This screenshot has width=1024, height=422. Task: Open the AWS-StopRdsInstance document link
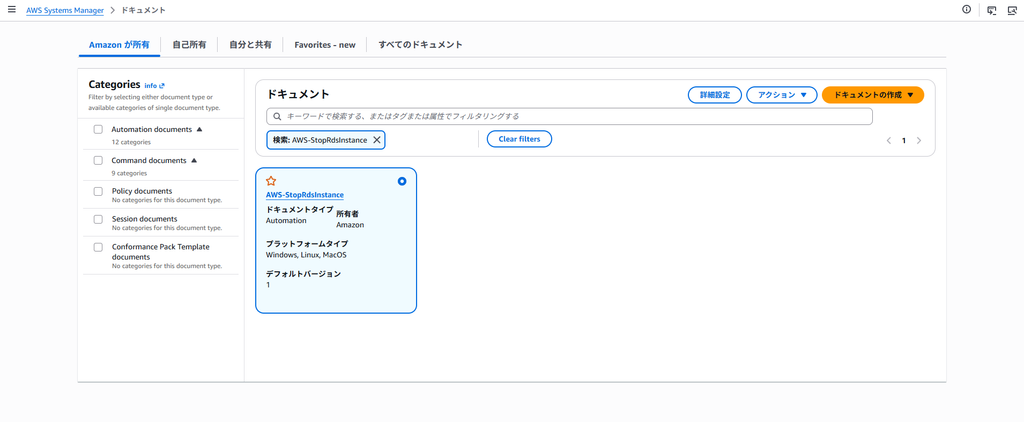click(305, 195)
